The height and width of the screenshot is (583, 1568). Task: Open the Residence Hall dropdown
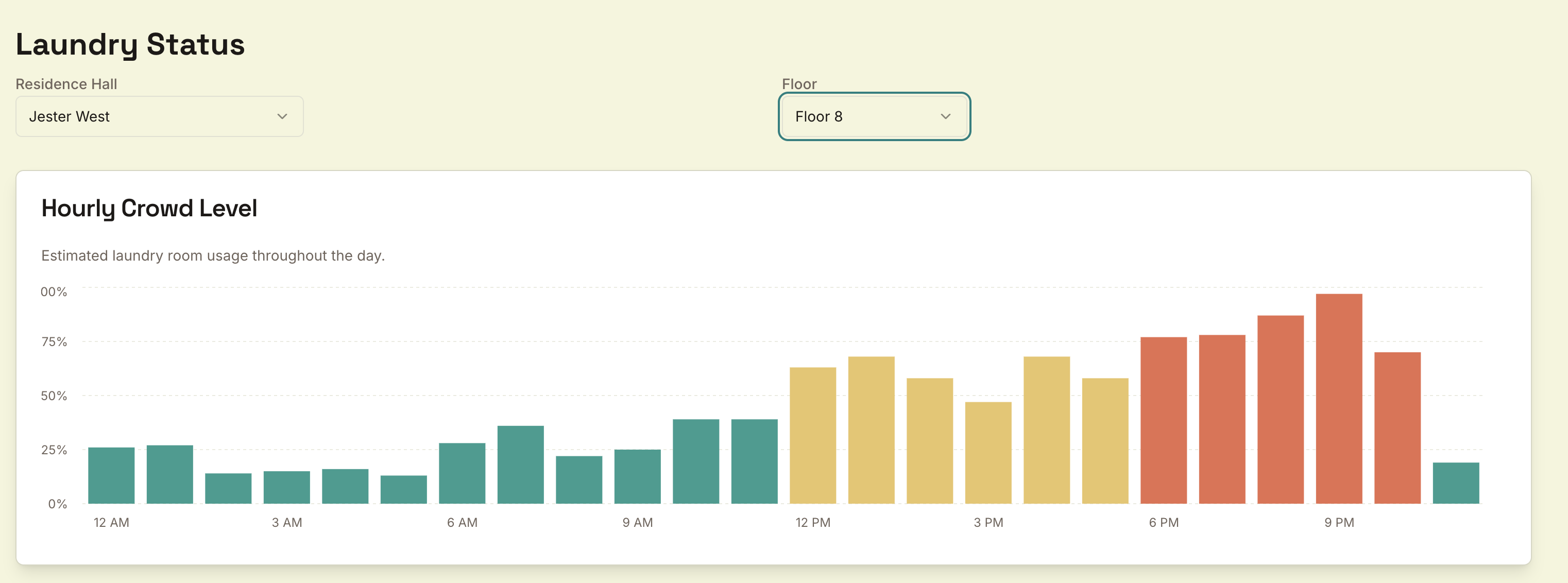click(159, 116)
